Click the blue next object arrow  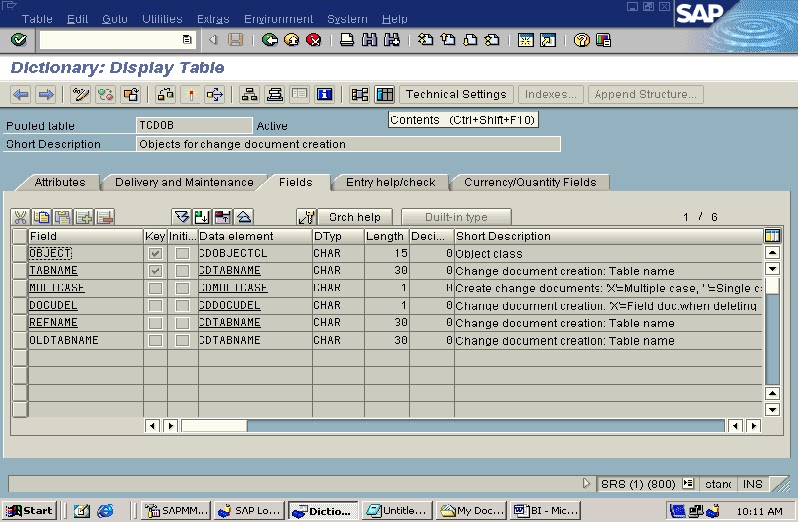coord(46,94)
